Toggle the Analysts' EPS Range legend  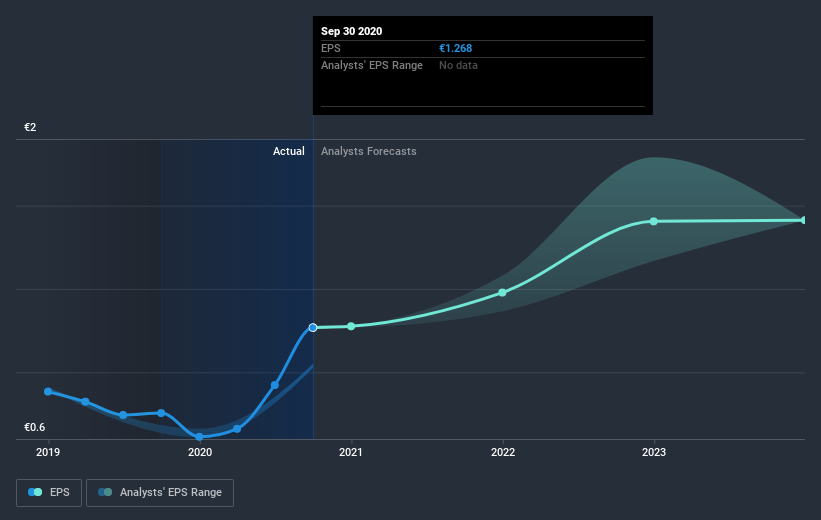tap(160, 492)
